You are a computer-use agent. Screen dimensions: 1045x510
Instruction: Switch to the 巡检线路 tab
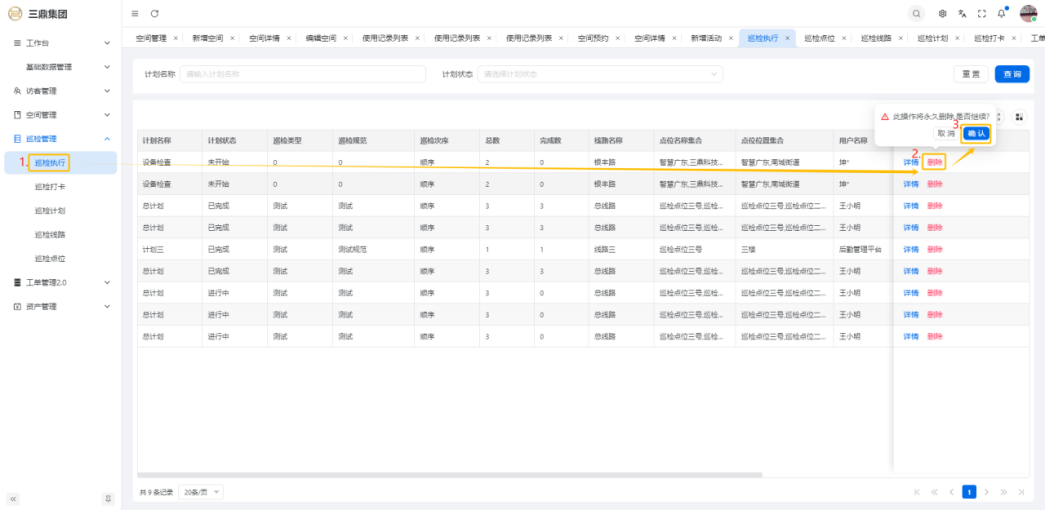pos(877,38)
